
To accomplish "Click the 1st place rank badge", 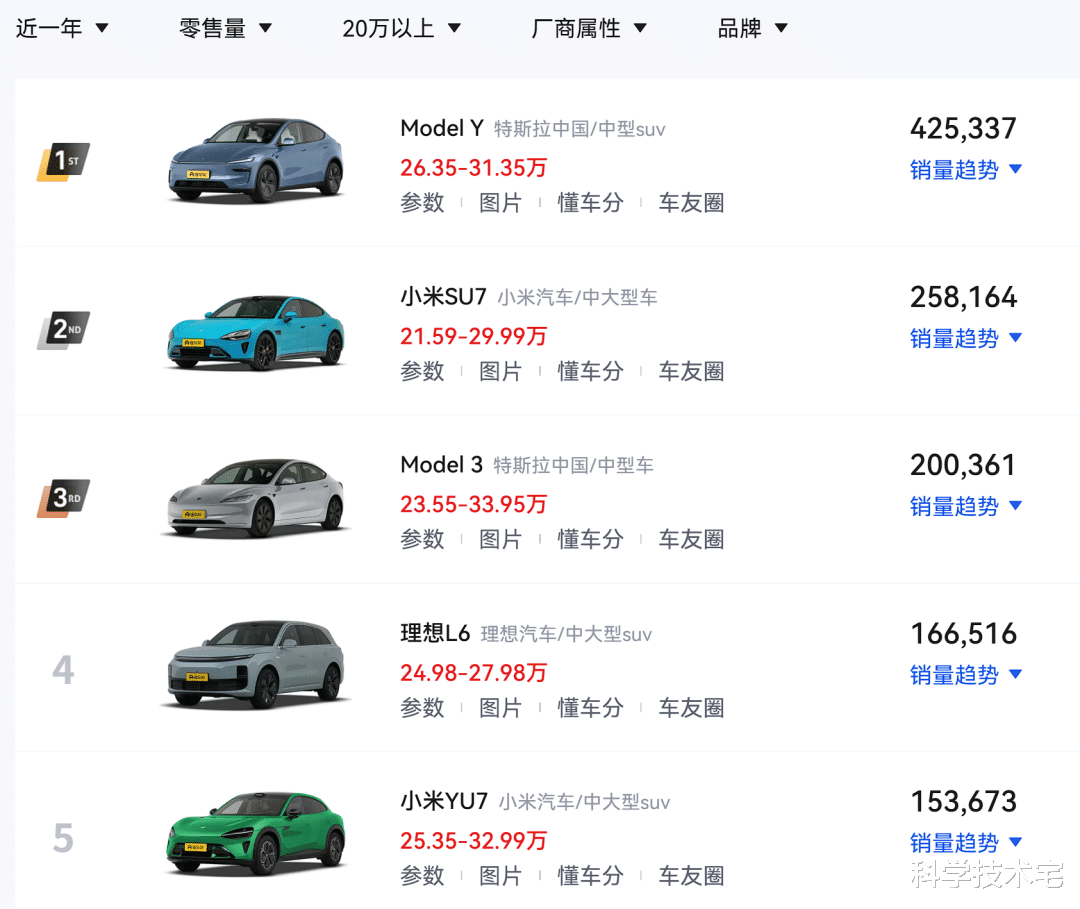I will click(64, 161).
